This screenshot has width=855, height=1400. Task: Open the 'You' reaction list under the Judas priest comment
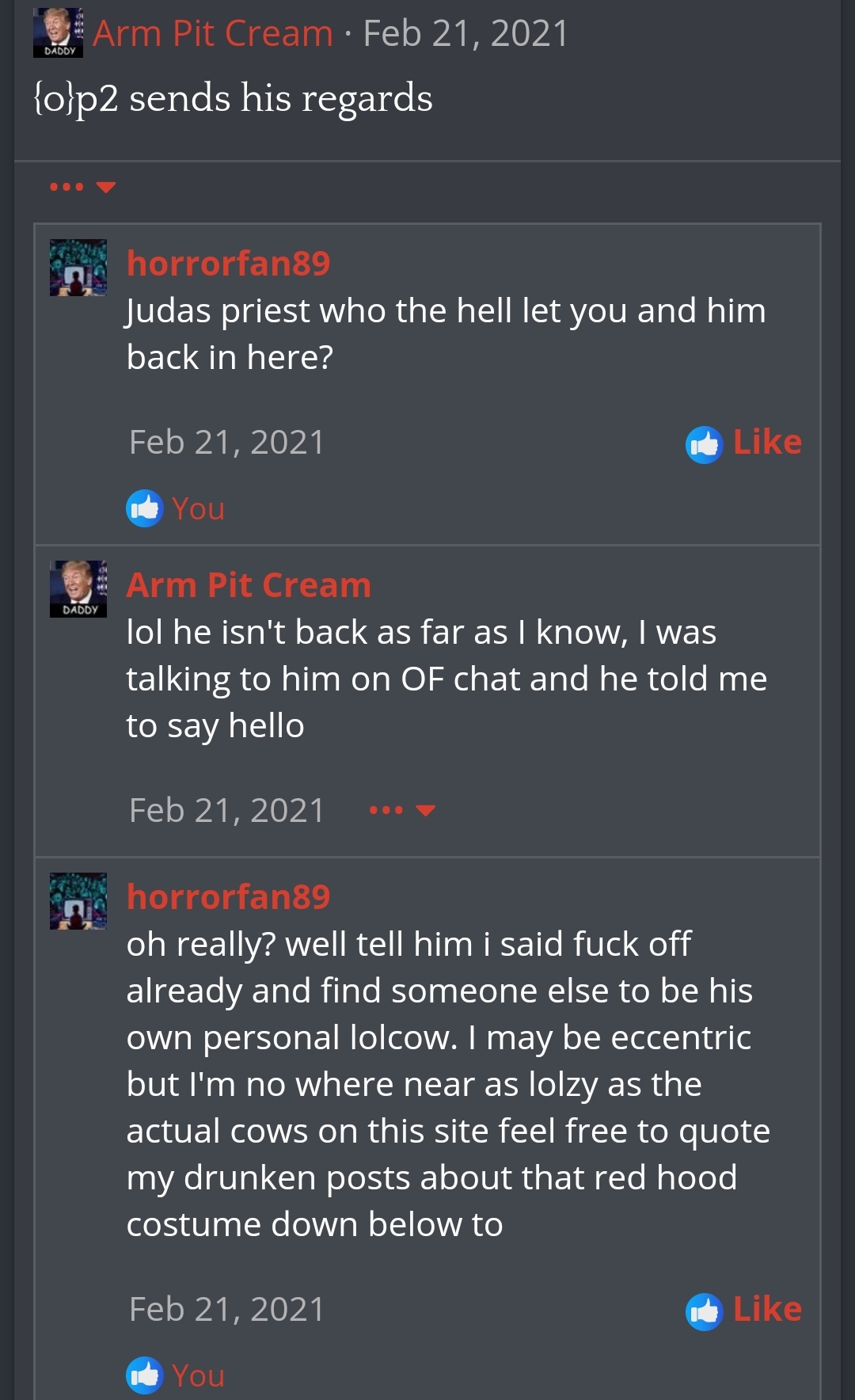click(198, 508)
